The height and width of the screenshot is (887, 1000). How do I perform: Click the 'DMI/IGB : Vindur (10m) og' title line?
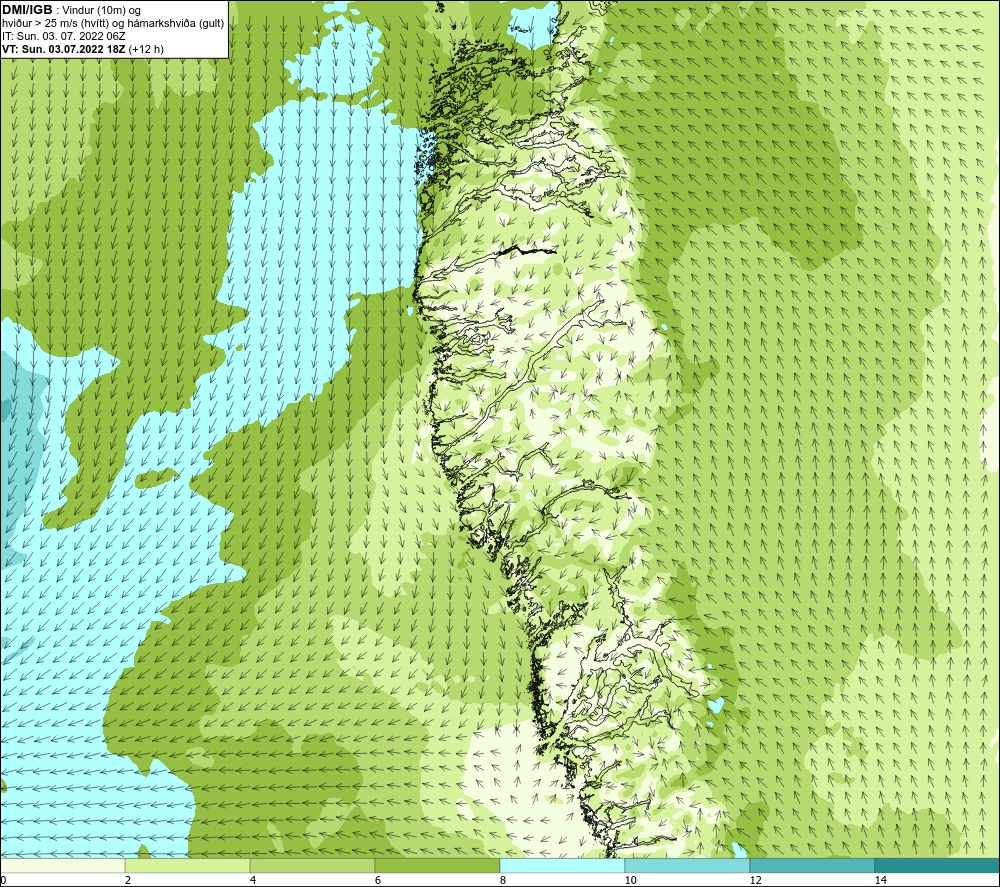coord(71,10)
